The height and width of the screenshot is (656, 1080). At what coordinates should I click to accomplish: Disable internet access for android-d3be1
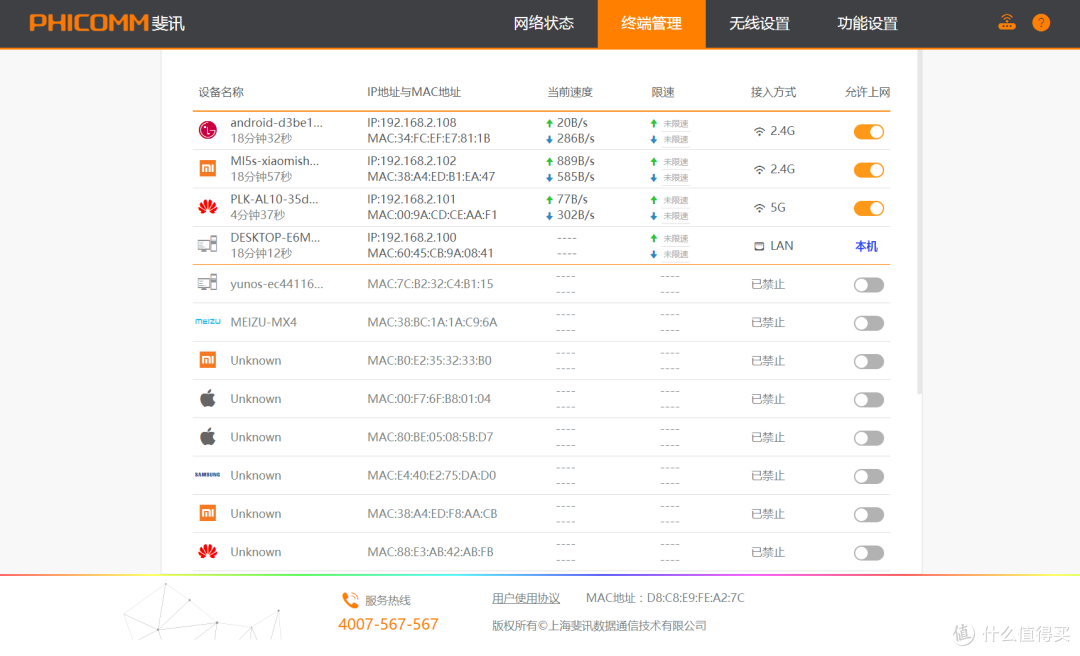868,131
